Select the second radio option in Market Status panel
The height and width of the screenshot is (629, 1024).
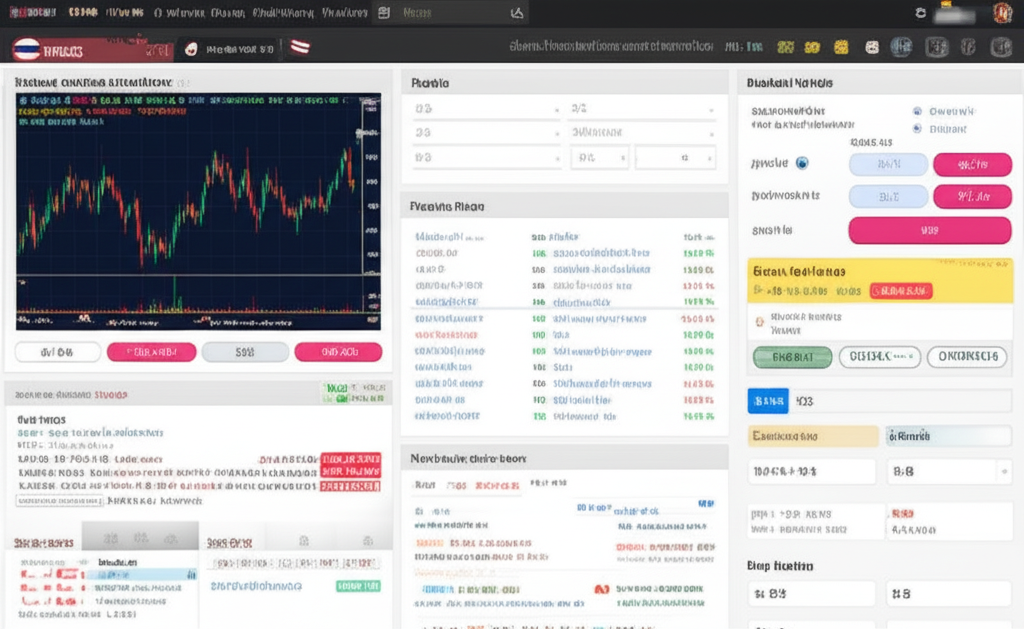(x=916, y=129)
